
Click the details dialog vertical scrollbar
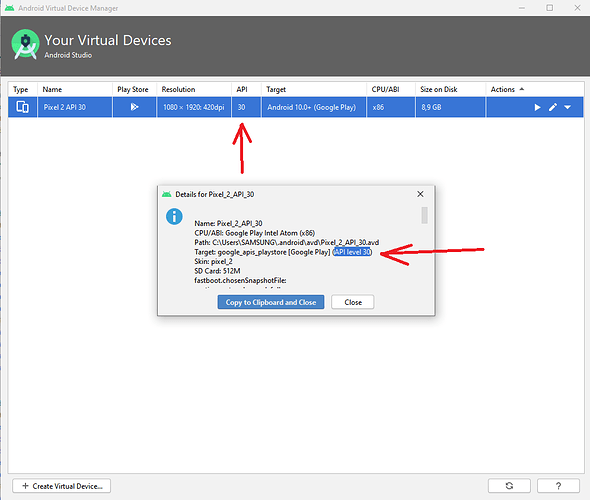pyautogui.click(x=424, y=215)
